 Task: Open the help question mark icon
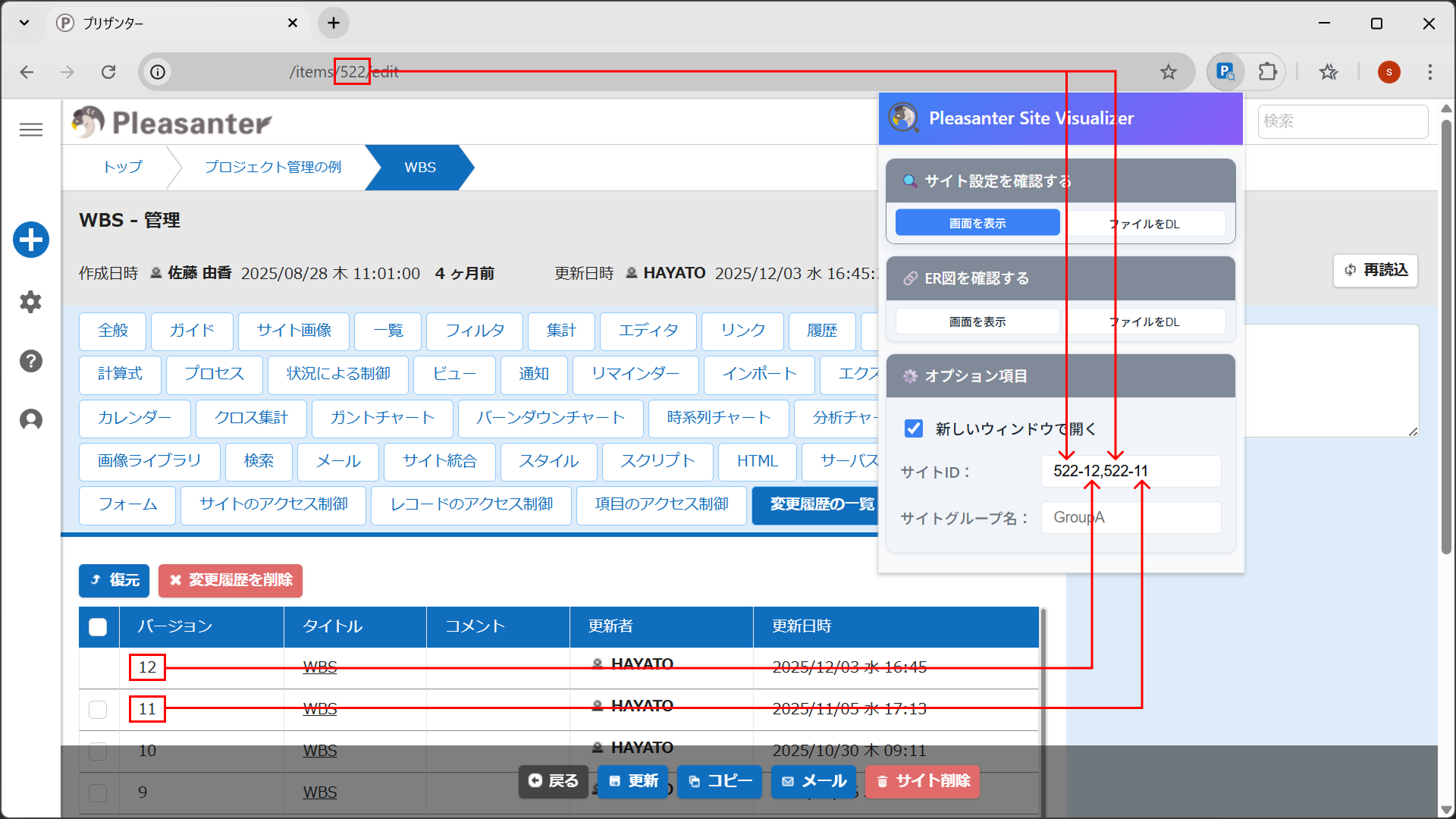[x=30, y=361]
